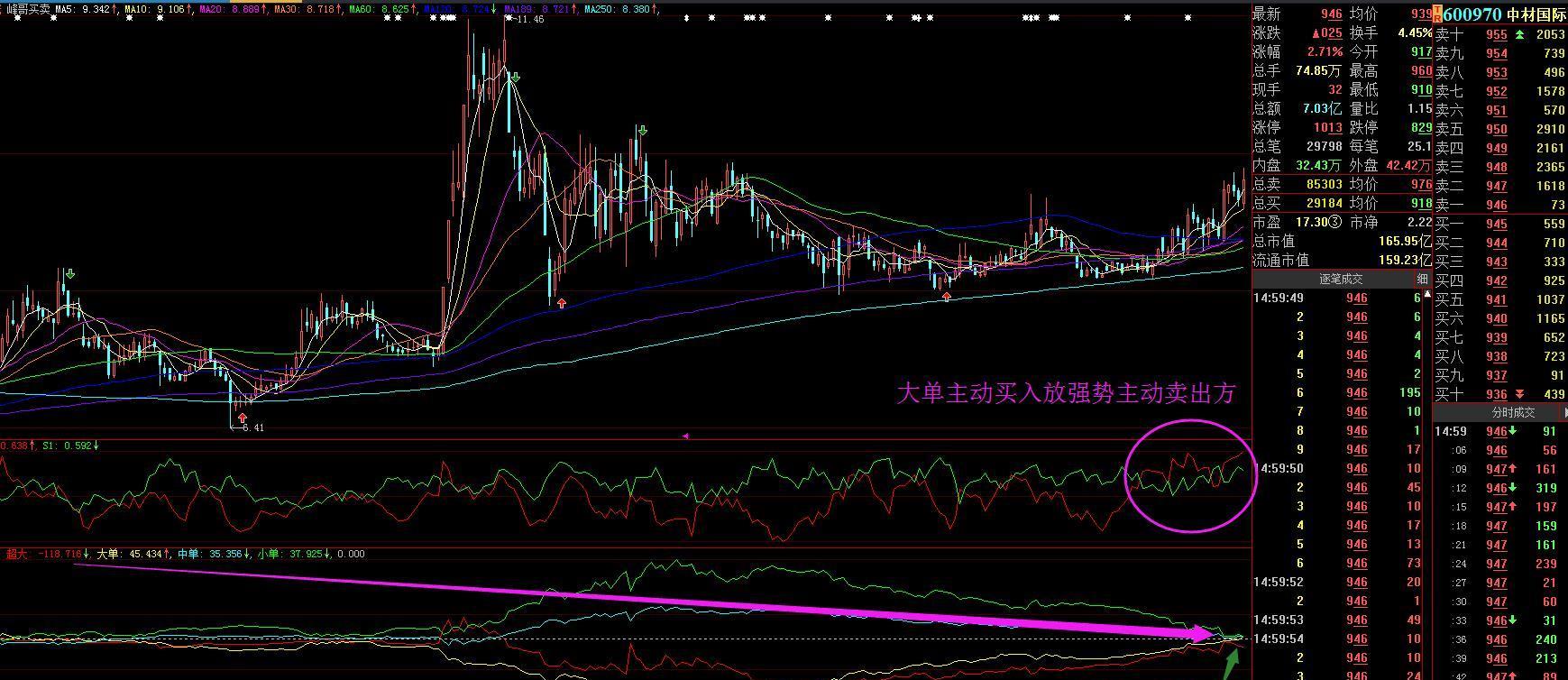
Task: Click the MA189: 8.721 label
Action: tap(539, 9)
